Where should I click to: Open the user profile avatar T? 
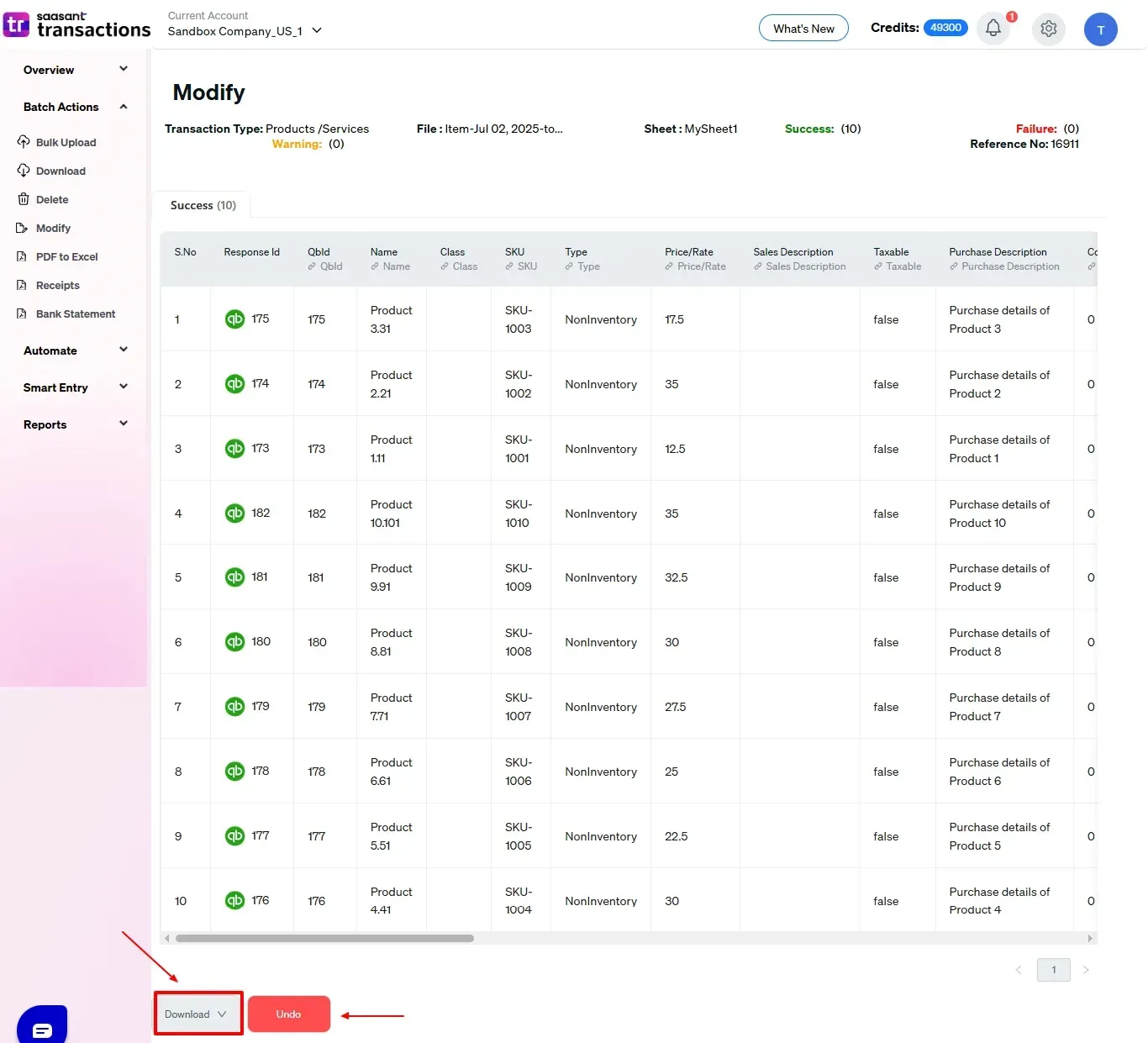(x=1101, y=29)
